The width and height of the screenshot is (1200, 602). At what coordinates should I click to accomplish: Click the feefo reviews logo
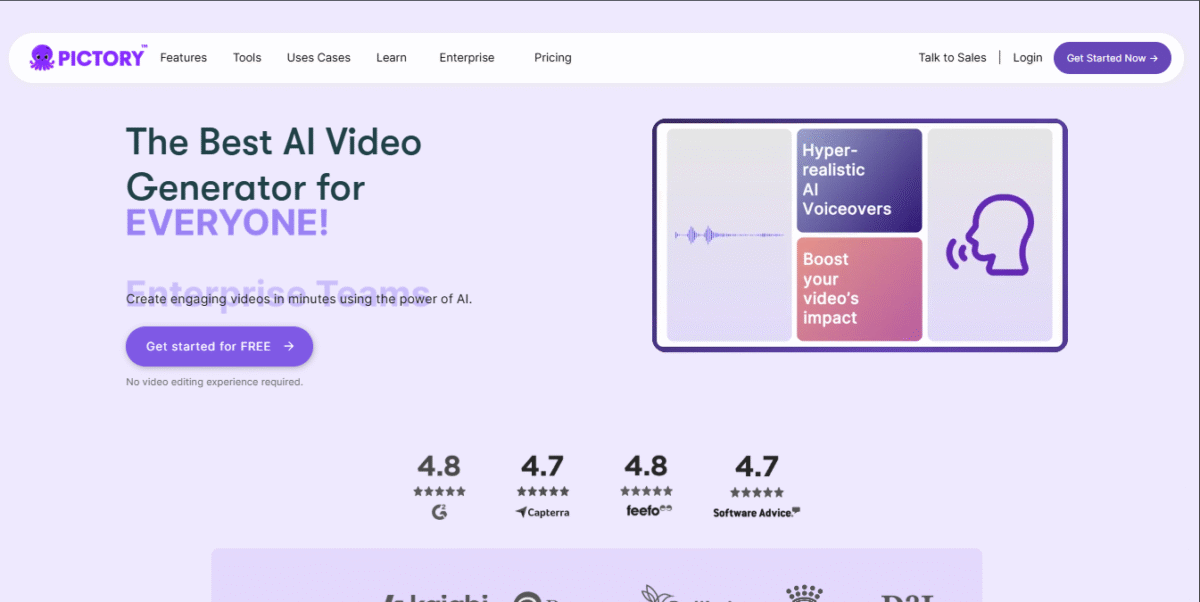pyautogui.click(x=646, y=511)
